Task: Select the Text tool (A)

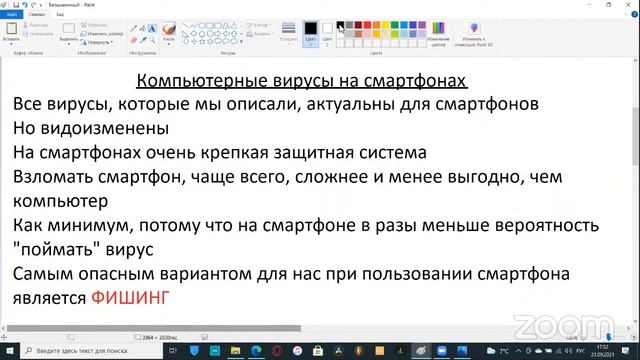Action: [x=152, y=29]
